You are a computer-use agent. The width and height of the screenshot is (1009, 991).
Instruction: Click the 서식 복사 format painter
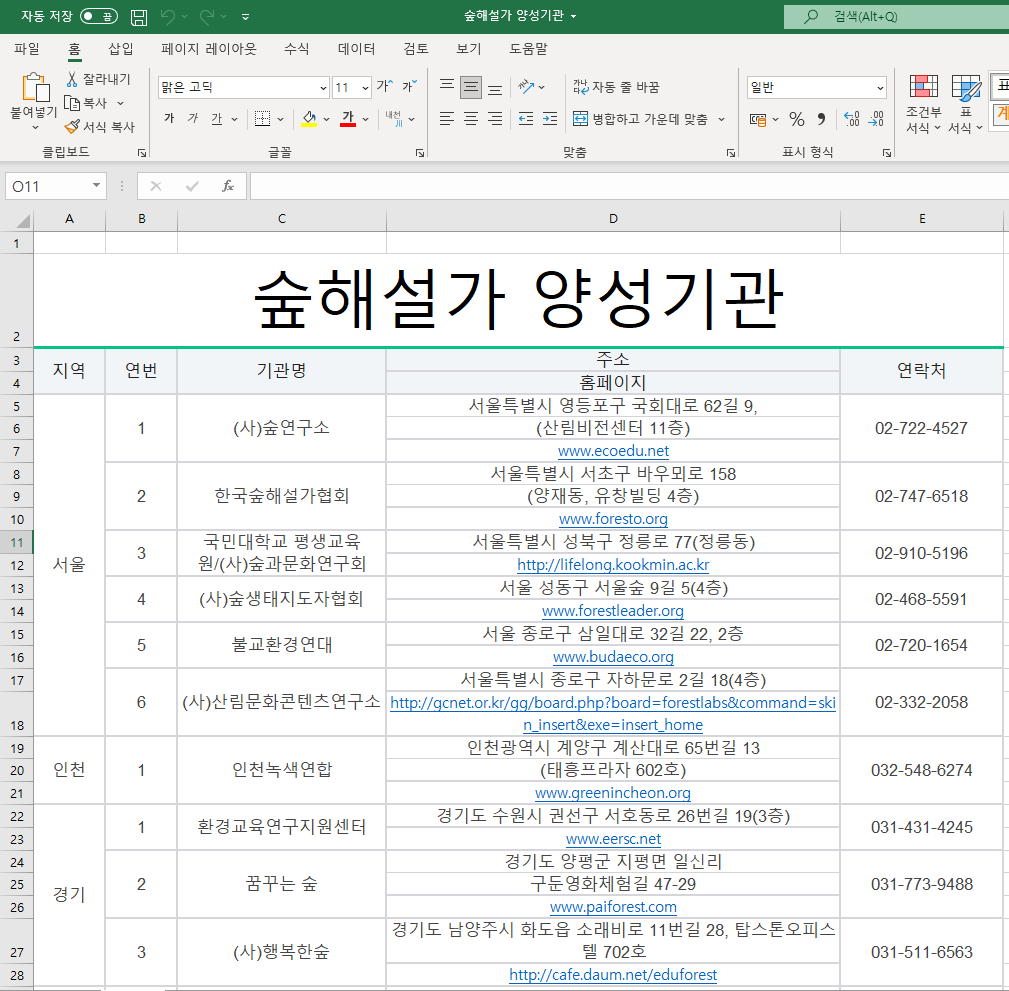click(x=100, y=127)
